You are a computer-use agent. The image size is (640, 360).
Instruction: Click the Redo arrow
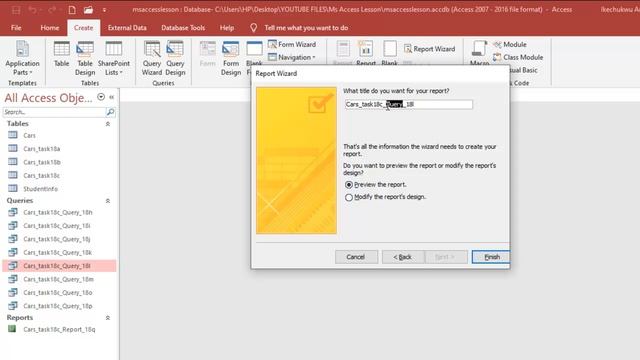[x=52, y=9]
